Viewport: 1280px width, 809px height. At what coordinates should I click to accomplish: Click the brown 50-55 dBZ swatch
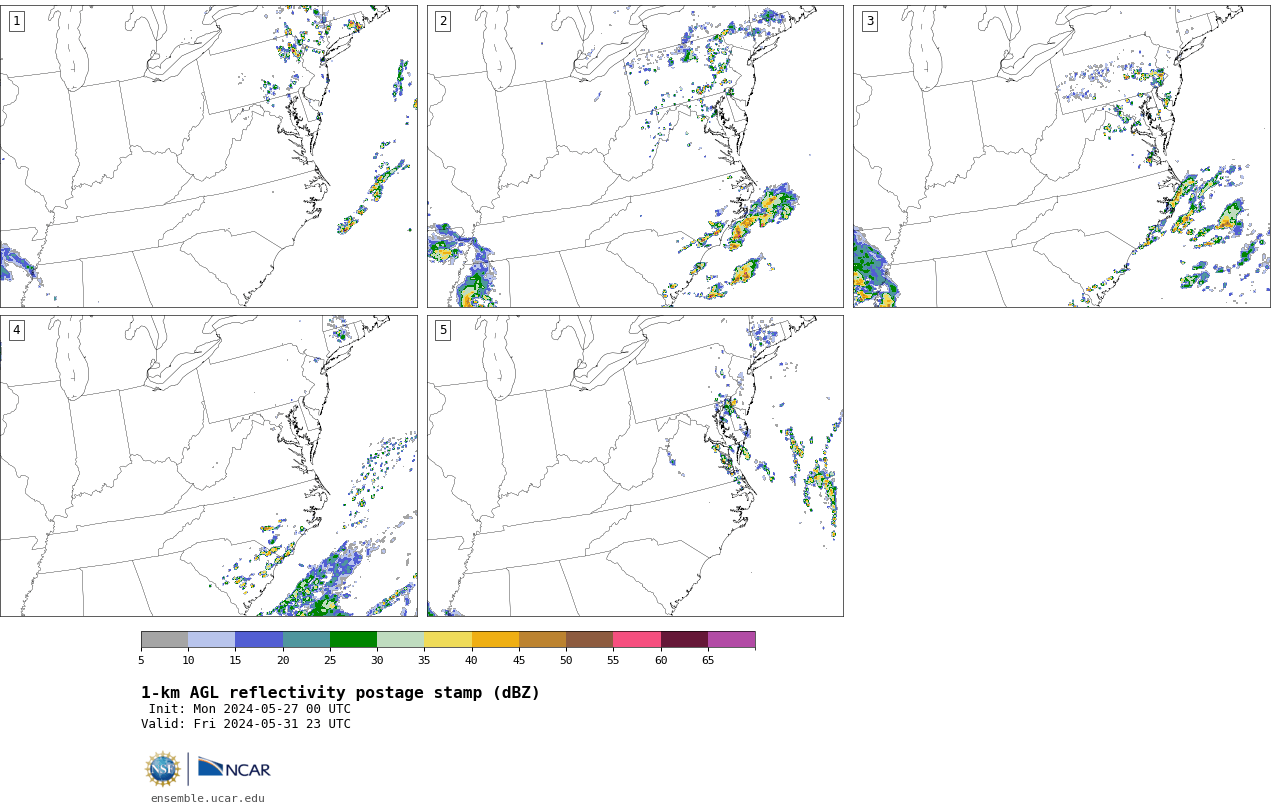coord(589,640)
